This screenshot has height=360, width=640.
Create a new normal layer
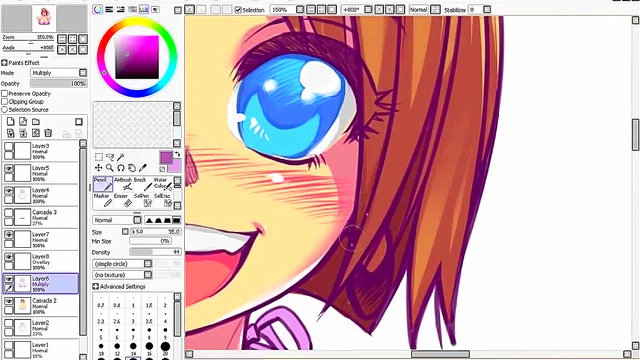point(11,122)
